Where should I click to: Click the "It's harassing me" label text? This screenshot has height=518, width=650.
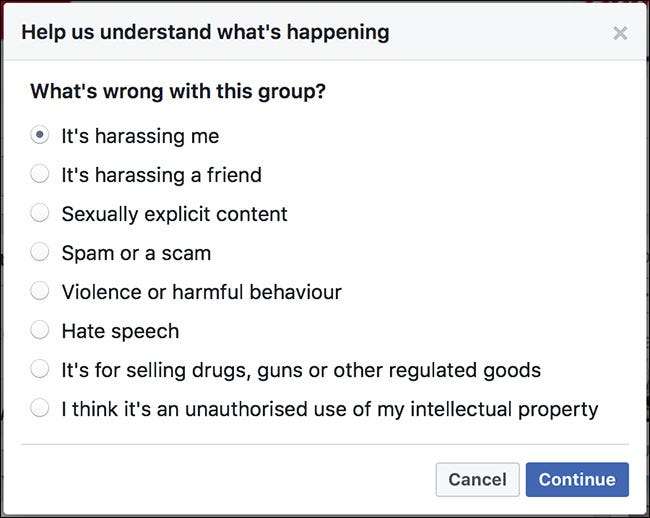[140, 136]
